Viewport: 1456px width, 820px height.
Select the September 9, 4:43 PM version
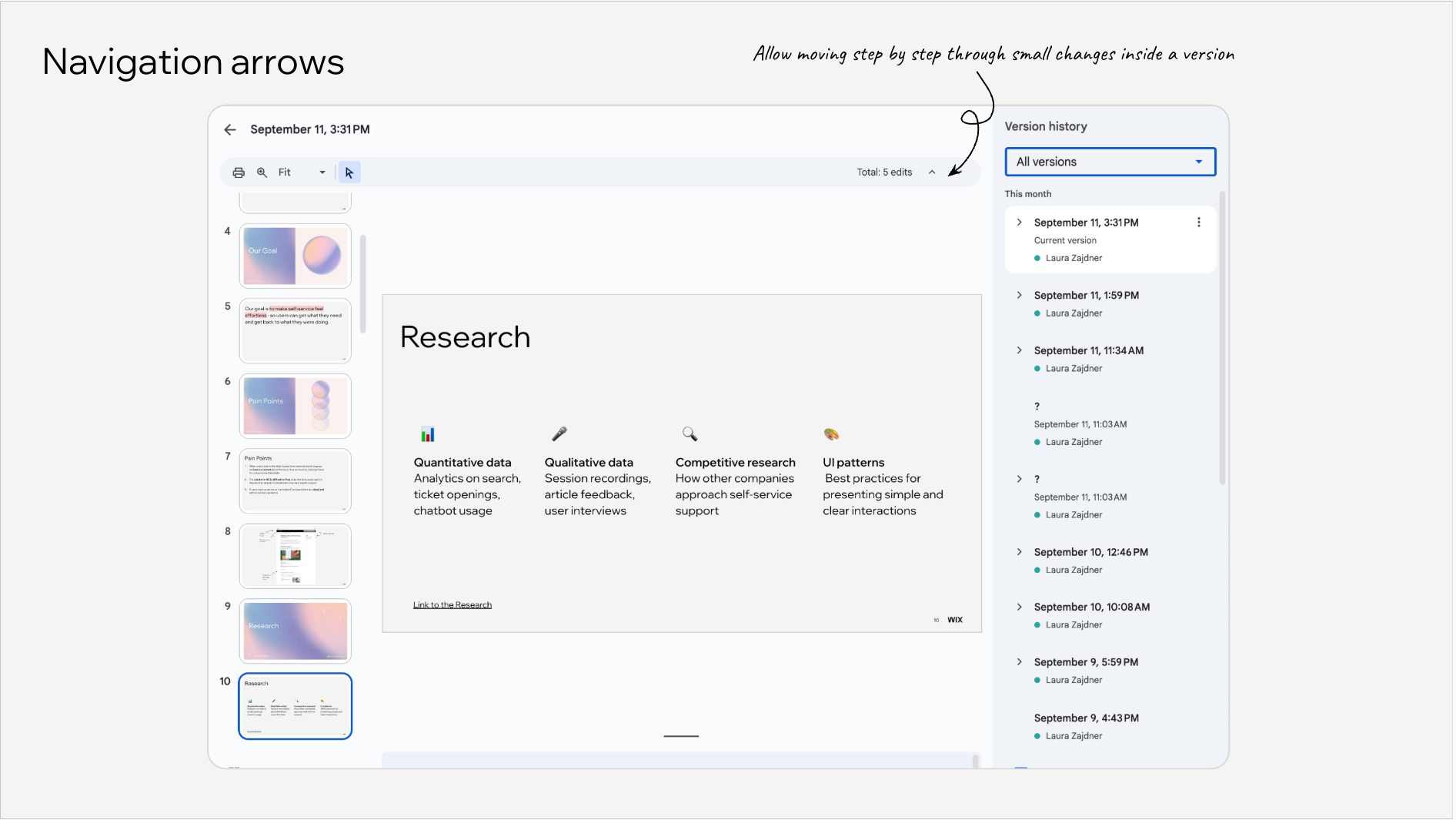[1086, 718]
